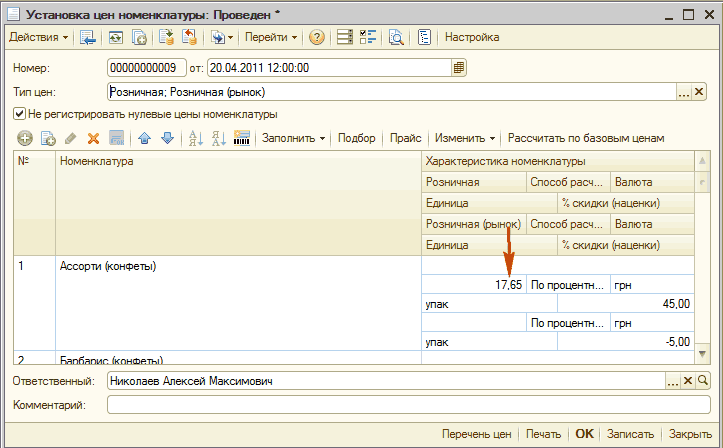The image size is (723, 448).
Task: Toggle Не регистрировать нулевые цены номенклатуры checkbox
Action: pos(19,113)
